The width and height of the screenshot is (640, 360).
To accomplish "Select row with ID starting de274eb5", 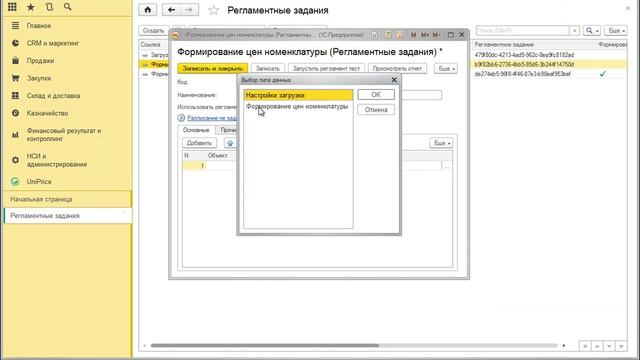I will tap(522, 74).
